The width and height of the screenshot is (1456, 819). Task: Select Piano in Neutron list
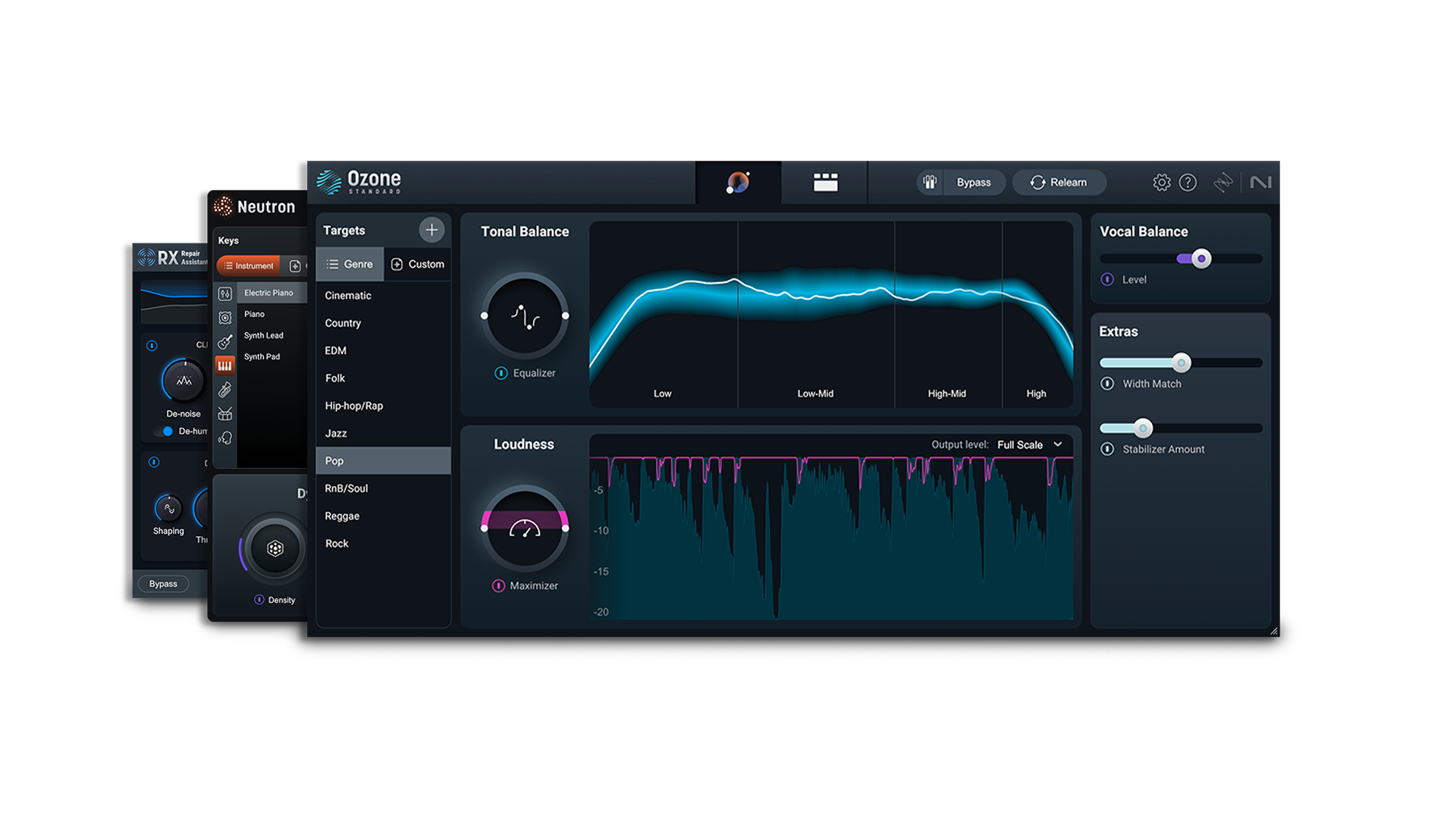pyautogui.click(x=271, y=314)
